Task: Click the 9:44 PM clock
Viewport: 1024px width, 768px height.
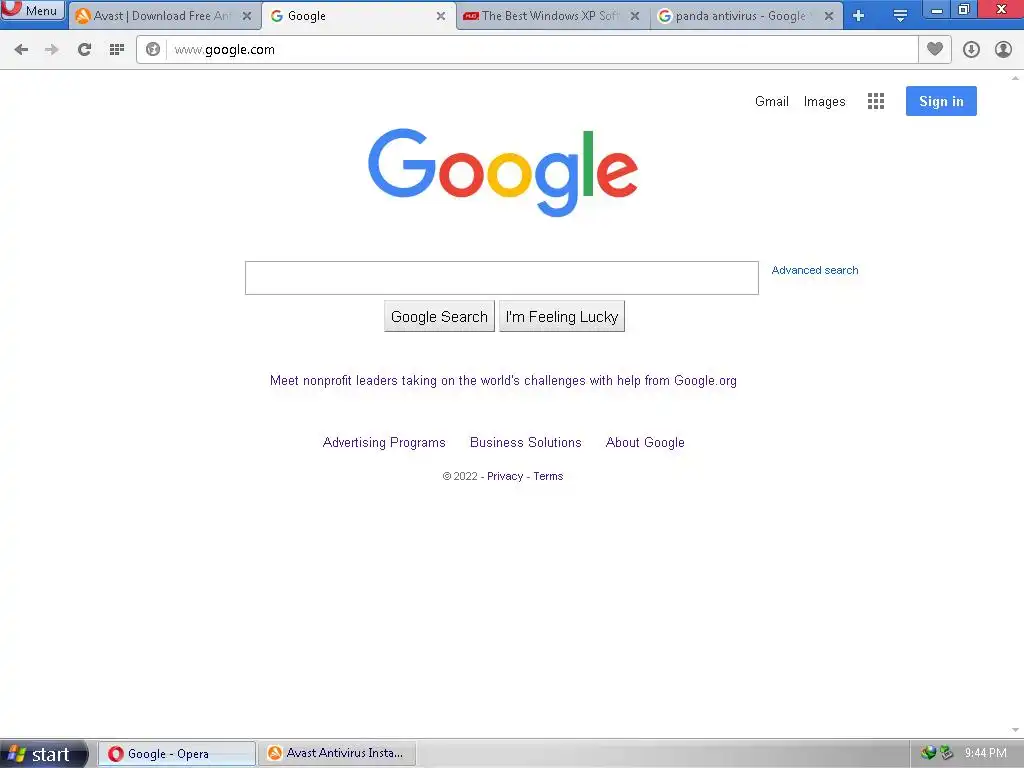Action: [985, 753]
